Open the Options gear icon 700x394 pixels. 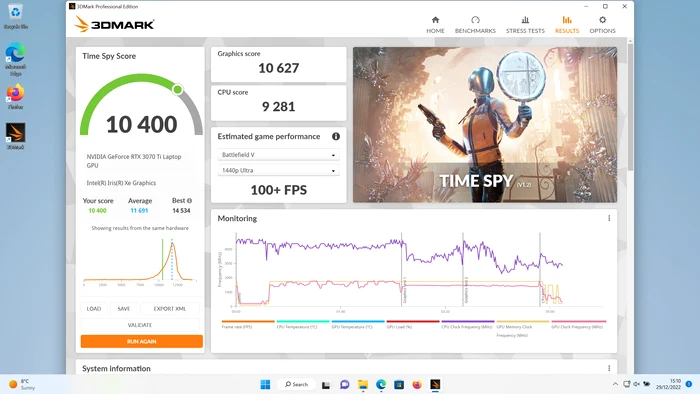602,20
